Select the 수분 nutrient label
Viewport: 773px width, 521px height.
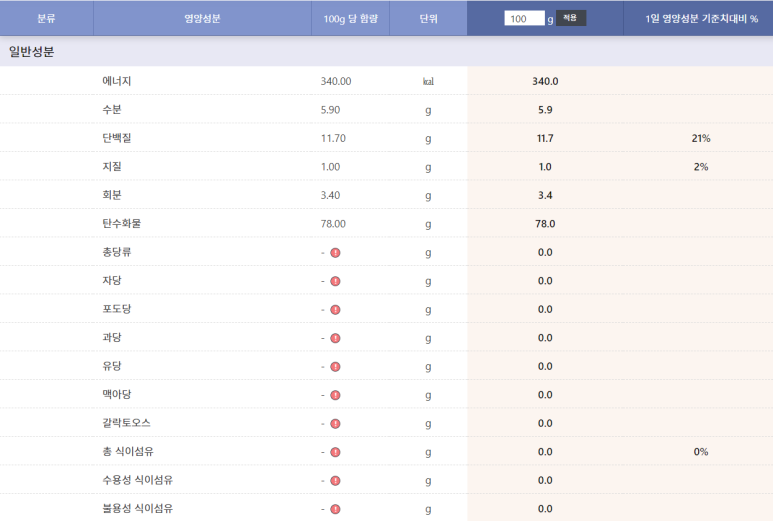(112, 109)
